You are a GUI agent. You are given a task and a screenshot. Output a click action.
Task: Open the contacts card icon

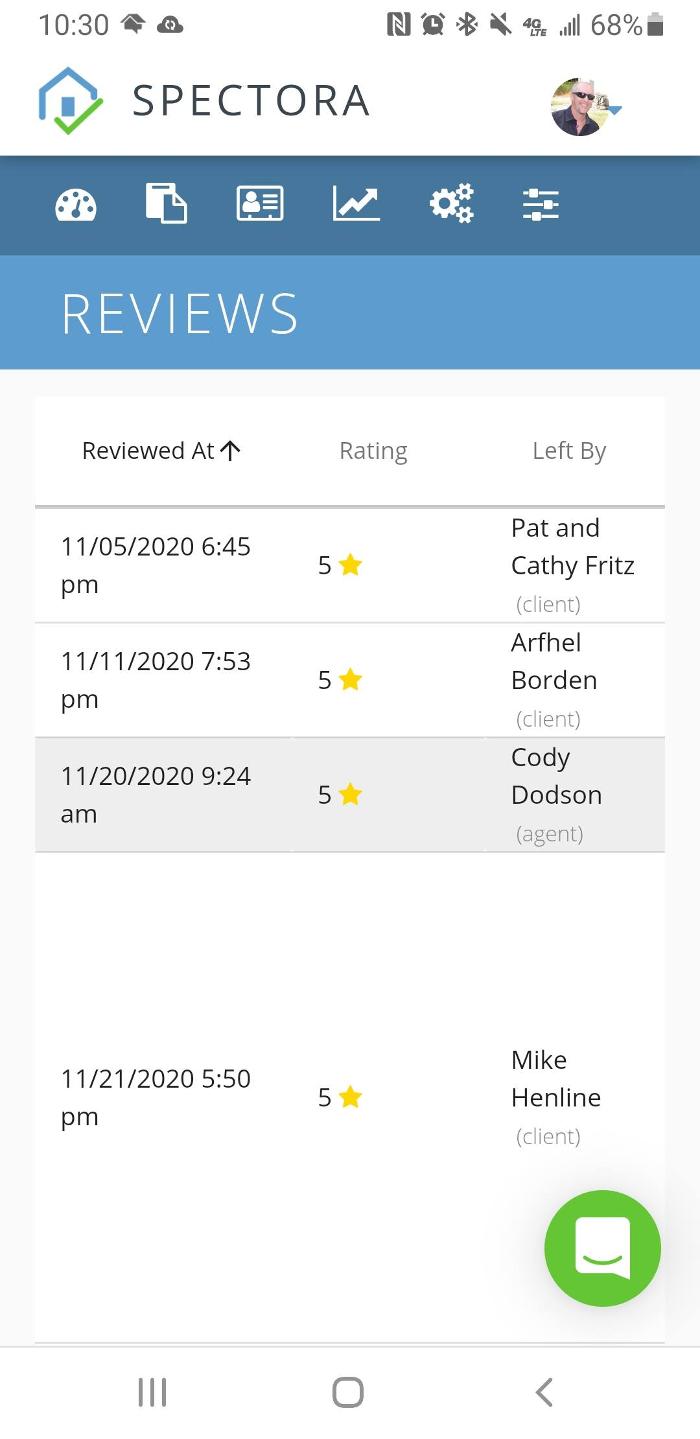pos(260,204)
